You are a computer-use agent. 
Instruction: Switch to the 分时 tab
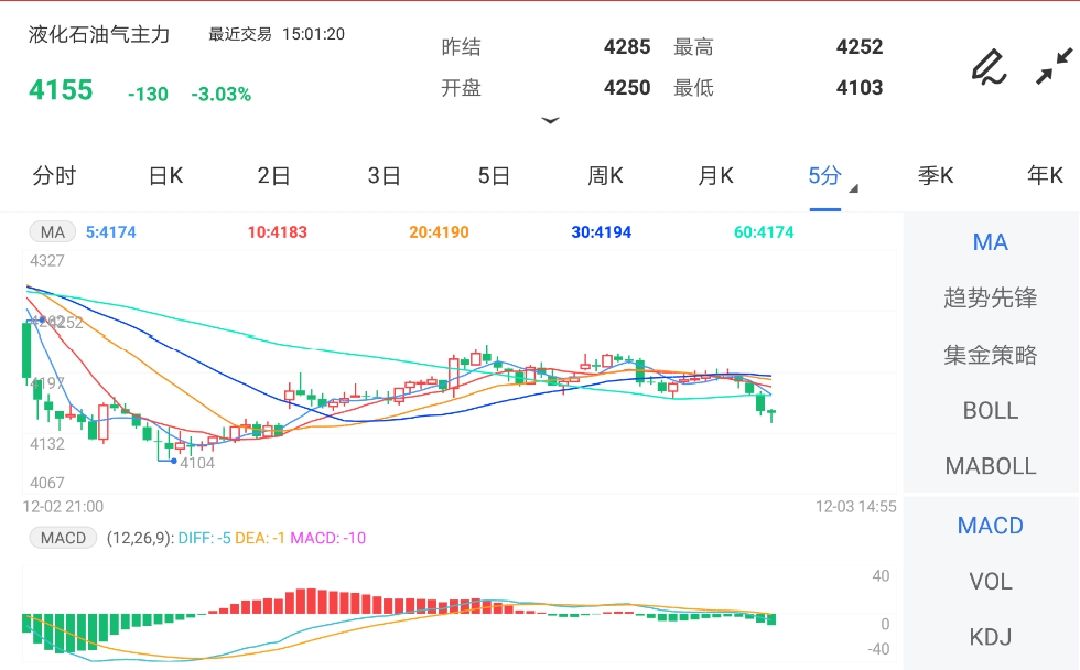pos(54,176)
